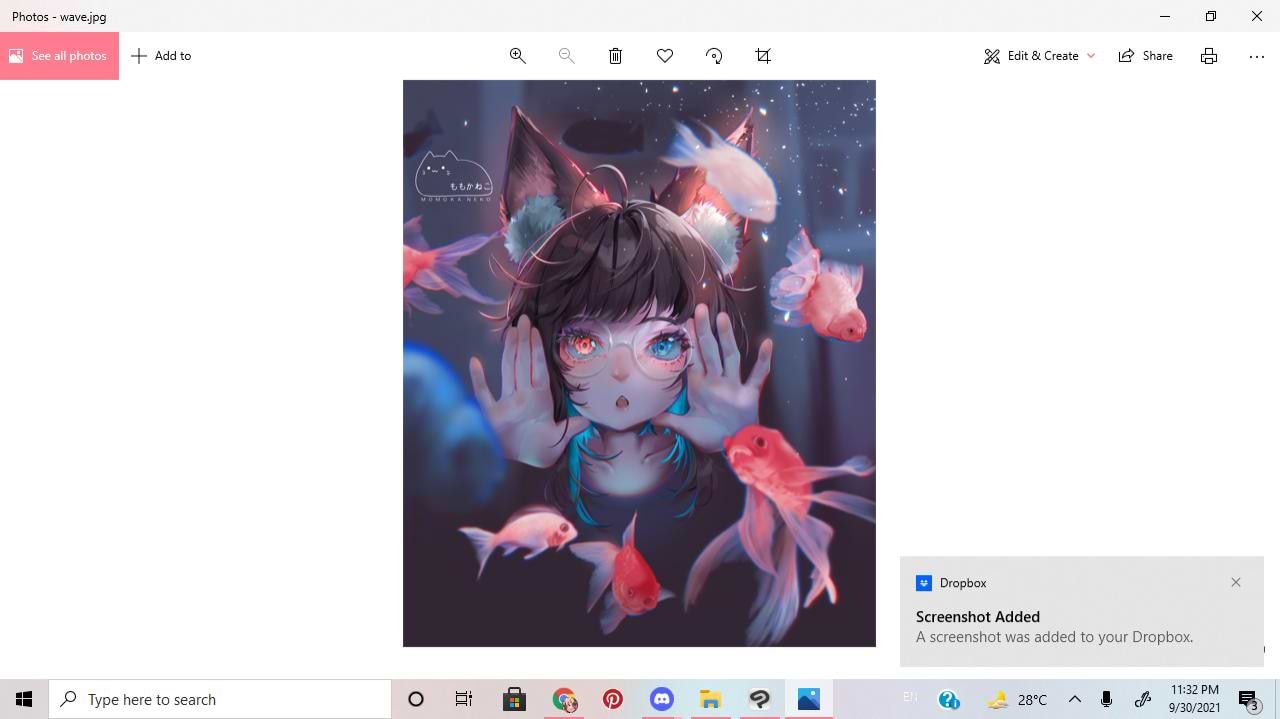Click See all photos button
This screenshot has width=1280, height=719.
pos(59,56)
